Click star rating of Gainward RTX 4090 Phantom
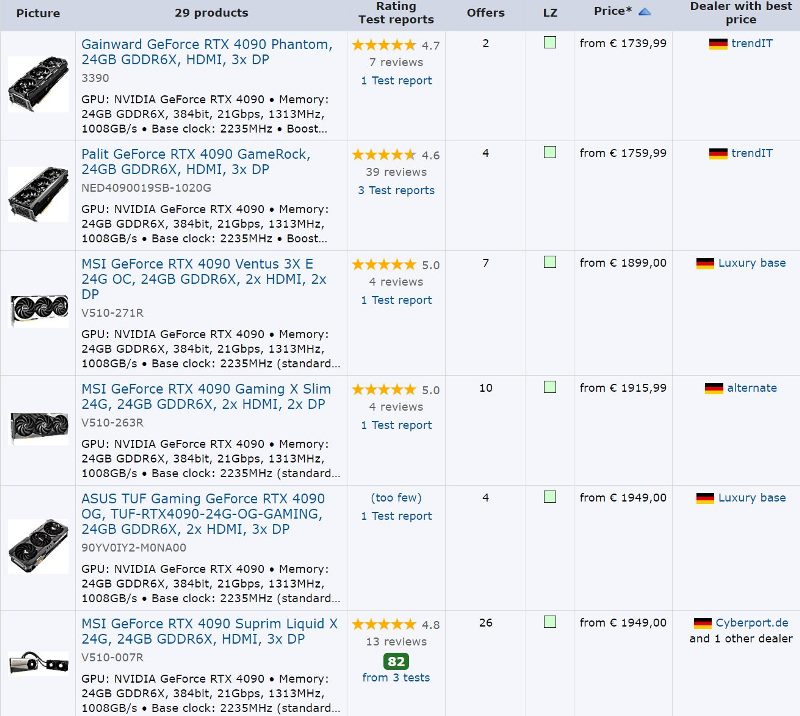The width and height of the screenshot is (800, 716). click(x=383, y=45)
